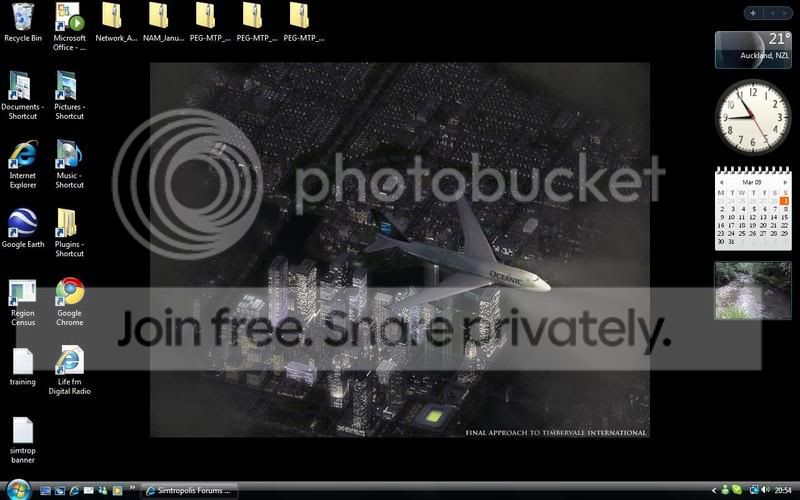This screenshot has height=500, width=800.
Task: Add a gadget with sidebar plus button
Action: [753, 13]
